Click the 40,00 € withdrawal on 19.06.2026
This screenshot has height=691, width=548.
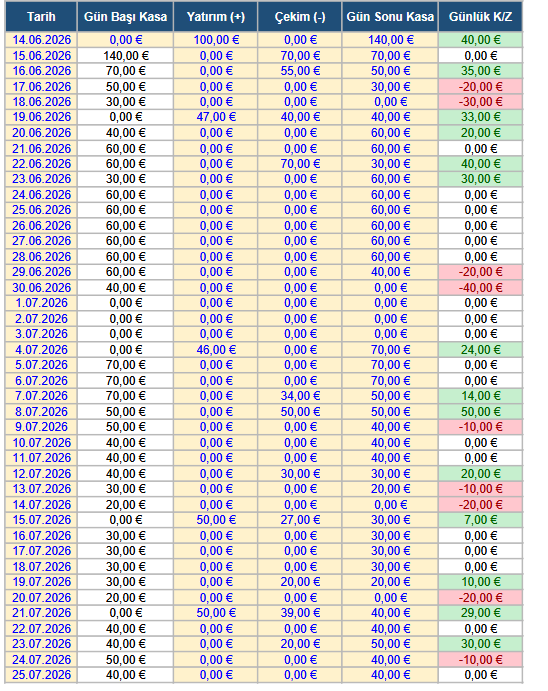(x=300, y=117)
